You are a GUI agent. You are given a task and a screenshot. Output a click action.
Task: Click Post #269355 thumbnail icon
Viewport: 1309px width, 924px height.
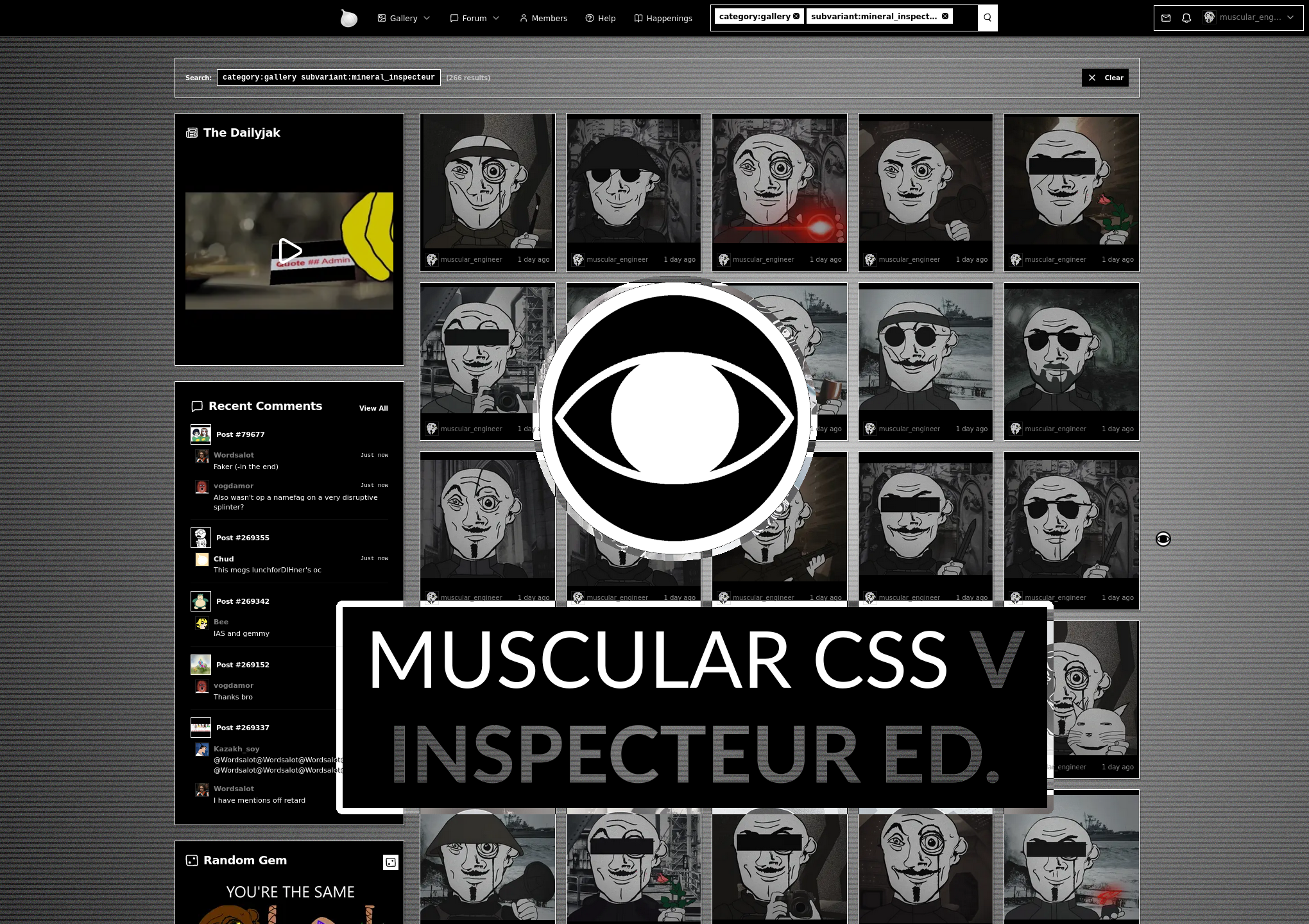[201, 538]
